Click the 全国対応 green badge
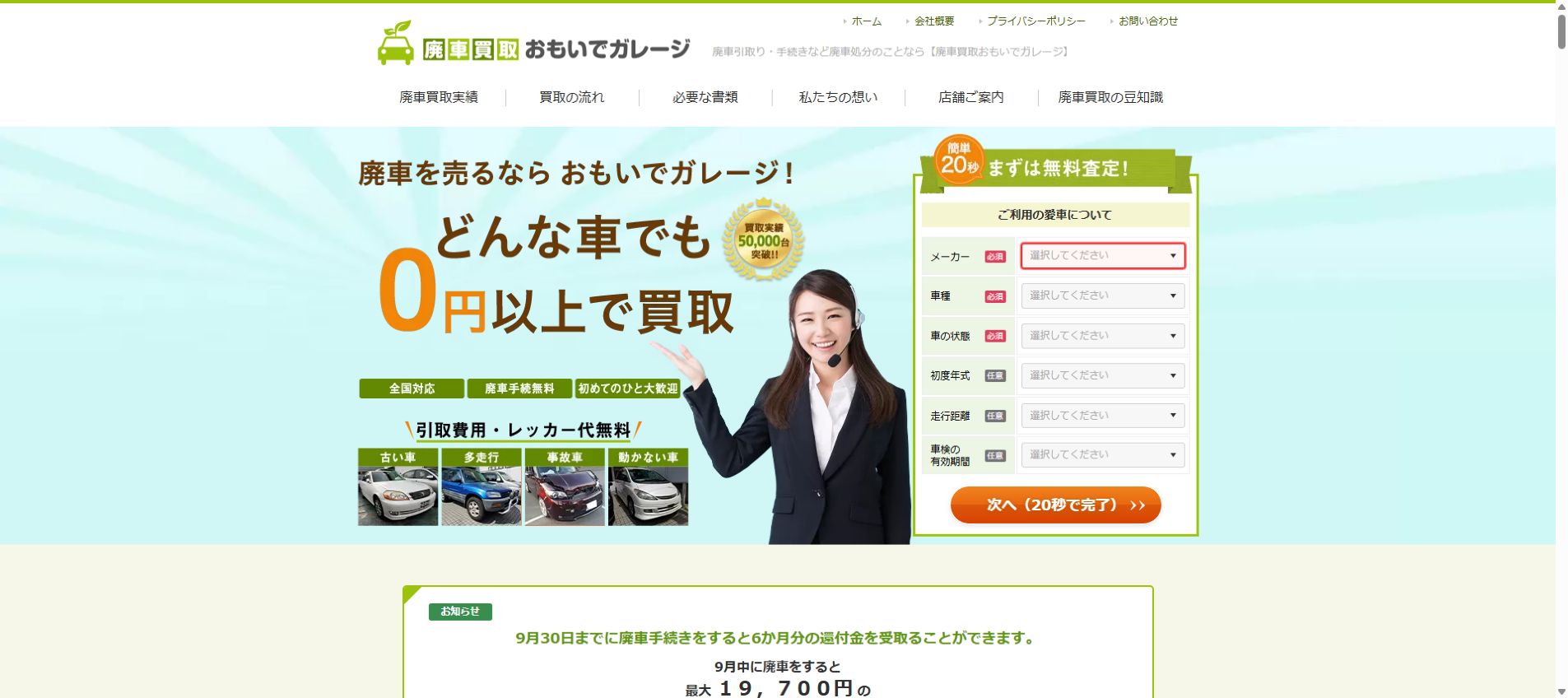This screenshot has width=1568, height=698. (x=412, y=389)
